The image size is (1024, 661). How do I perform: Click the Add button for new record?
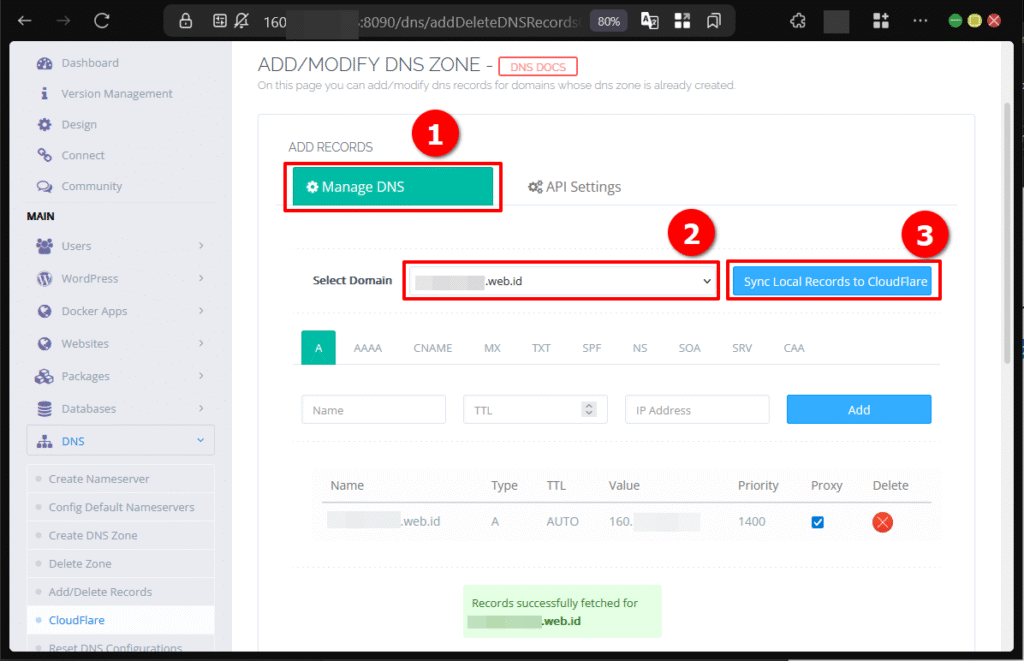point(858,409)
